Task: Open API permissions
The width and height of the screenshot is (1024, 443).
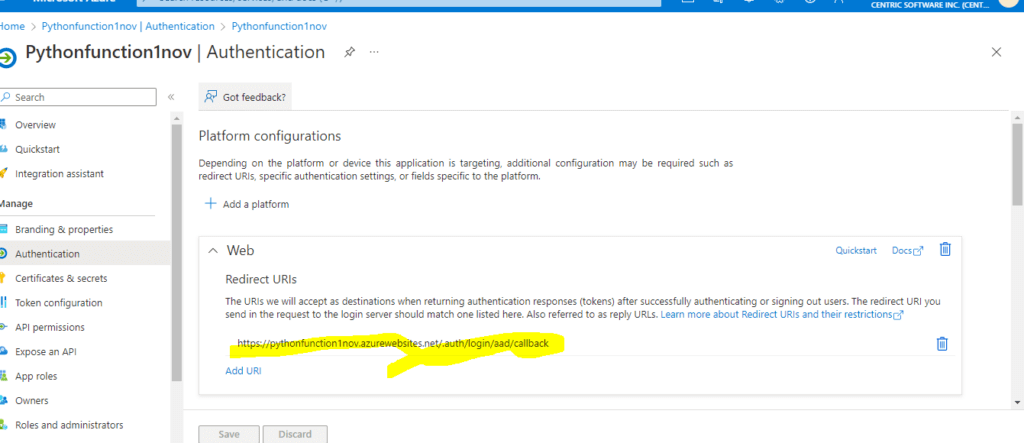Action: [x=50, y=327]
